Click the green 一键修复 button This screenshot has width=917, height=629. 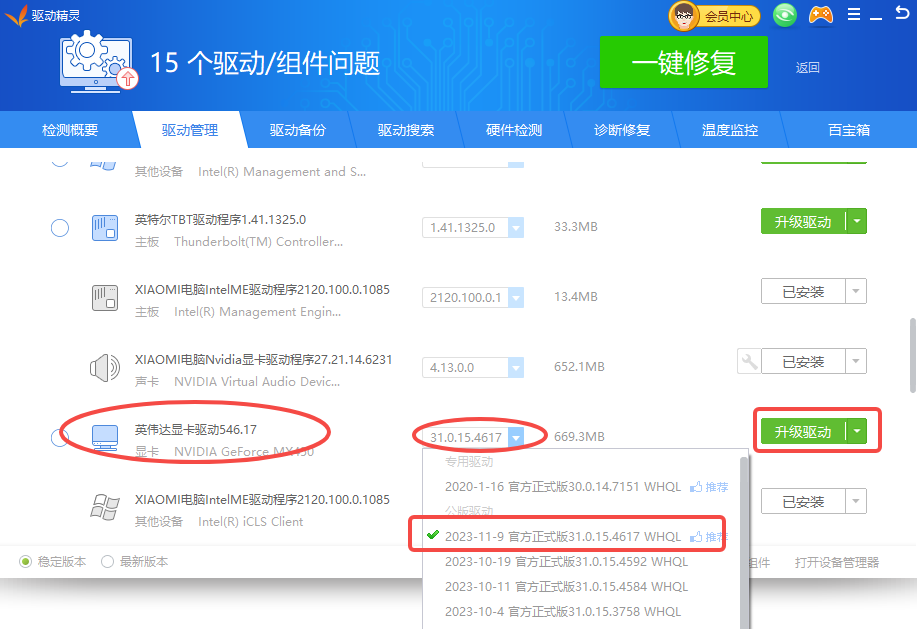pyautogui.click(x=683, y=63)
